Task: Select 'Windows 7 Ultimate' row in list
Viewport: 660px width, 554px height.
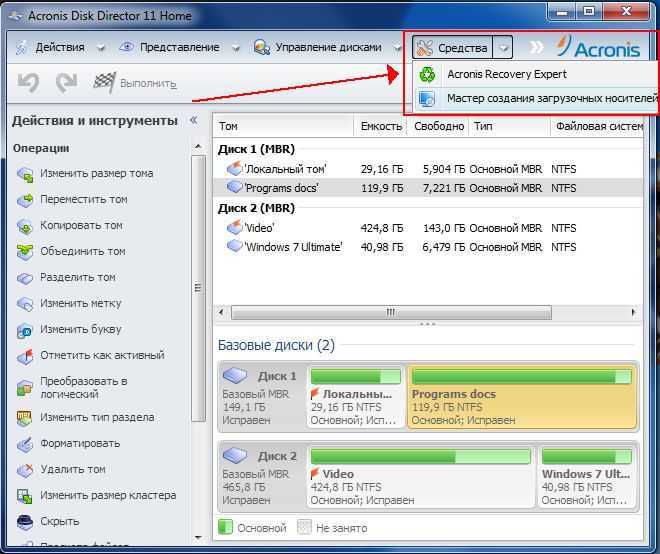Action: tap(428, 247)
